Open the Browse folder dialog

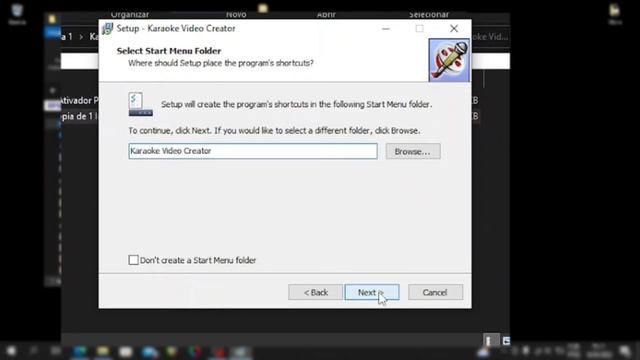413,151
